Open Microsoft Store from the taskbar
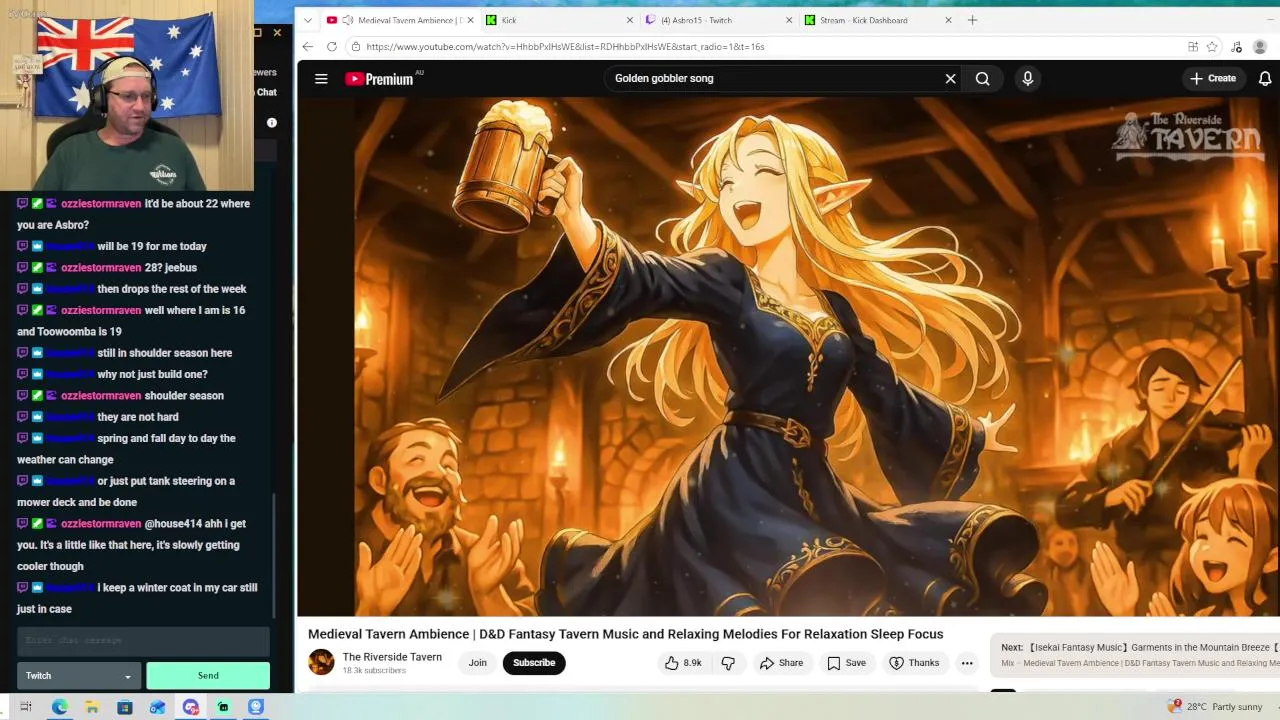Image resolution: width=1280 pixels, height=720 pixels. click(125, 707)
